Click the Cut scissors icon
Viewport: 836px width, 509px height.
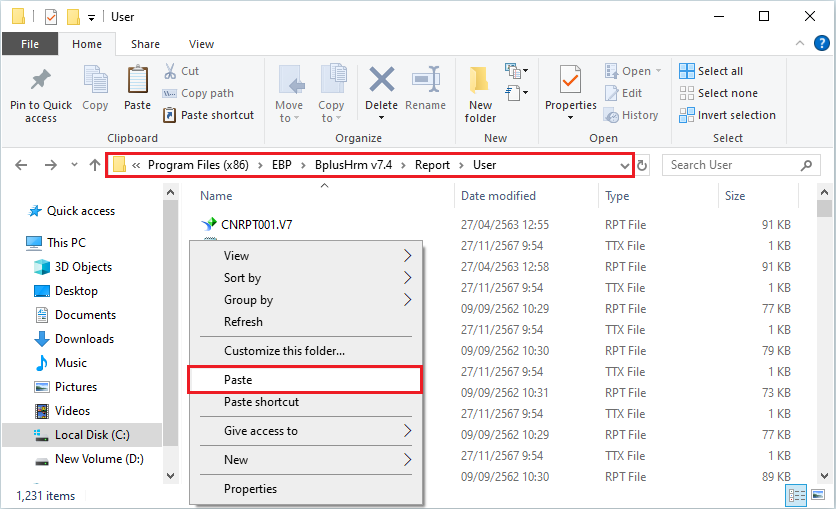(x=169, y=71)
